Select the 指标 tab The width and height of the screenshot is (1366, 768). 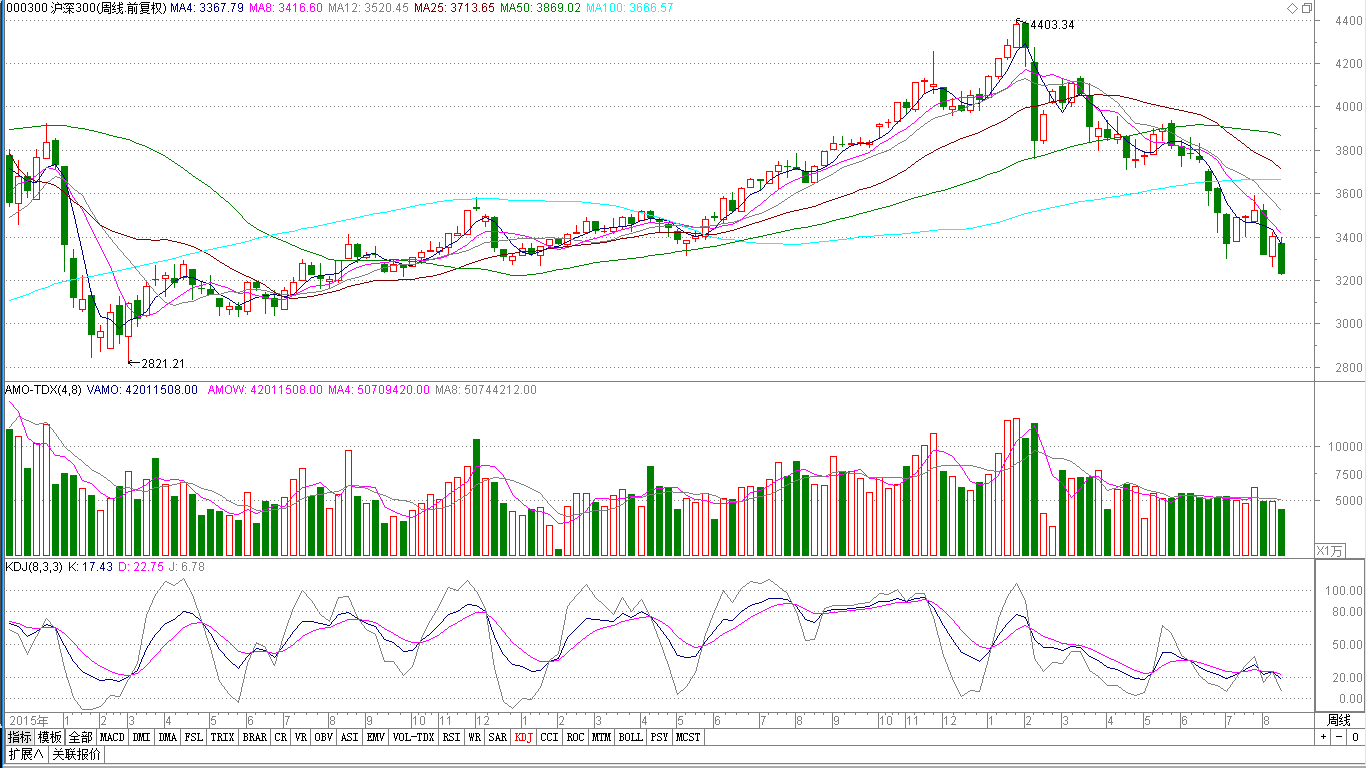point(19,737)
